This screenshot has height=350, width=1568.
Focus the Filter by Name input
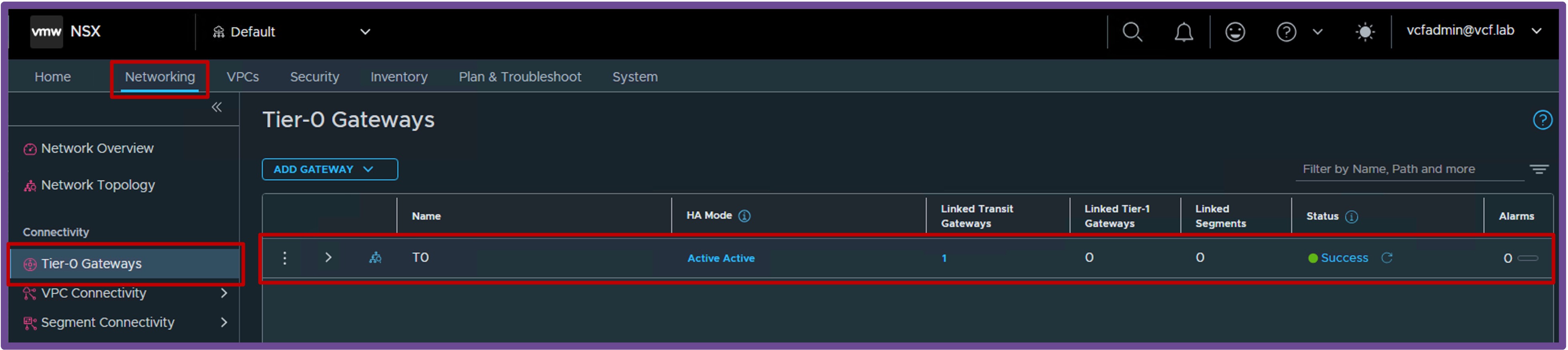click(x=1410, y=169)
